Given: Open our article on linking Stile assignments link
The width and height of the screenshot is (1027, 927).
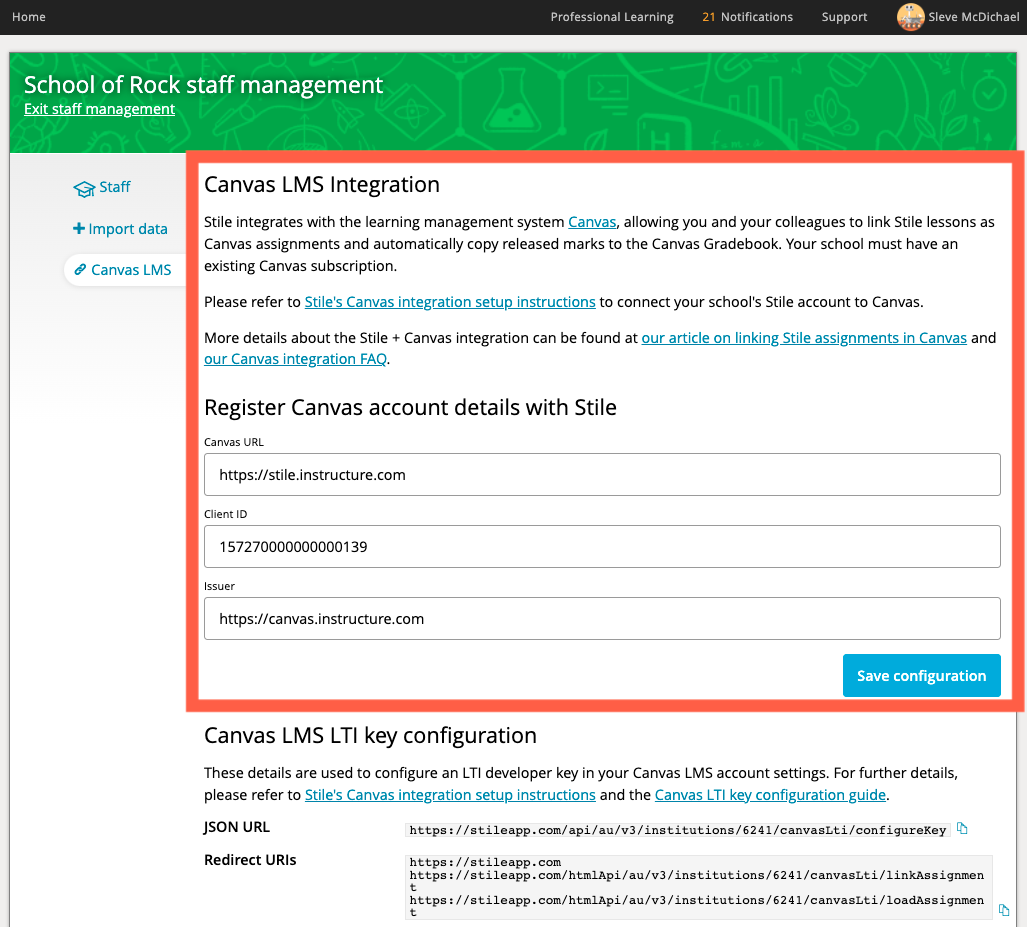Looking at the screenshot, I should tap(804, 338).
